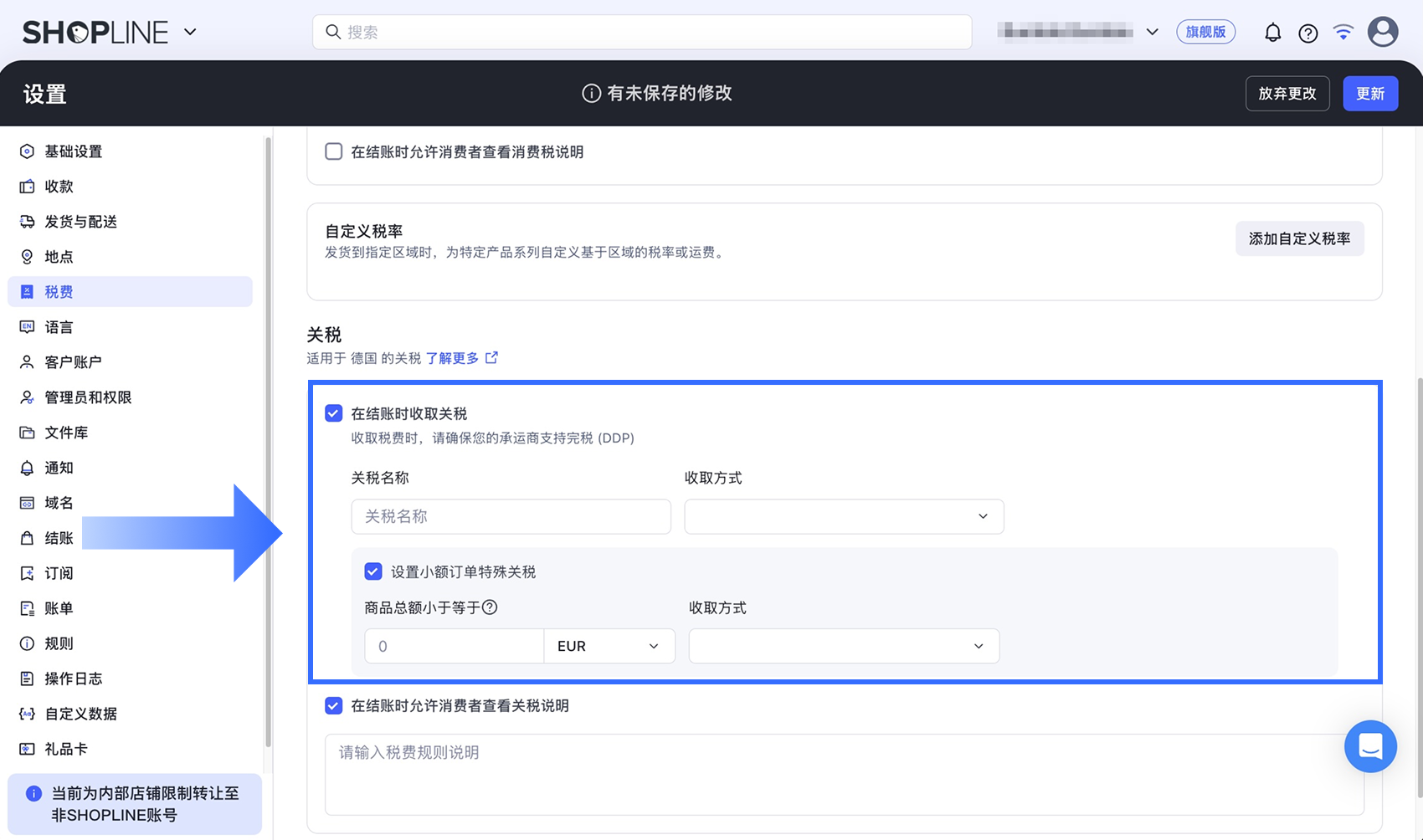Open the 收取方式 dropdown beside 关税名称
This screenshot has width=1423, height=840.
pyautogui.click(x=844, y=516)
